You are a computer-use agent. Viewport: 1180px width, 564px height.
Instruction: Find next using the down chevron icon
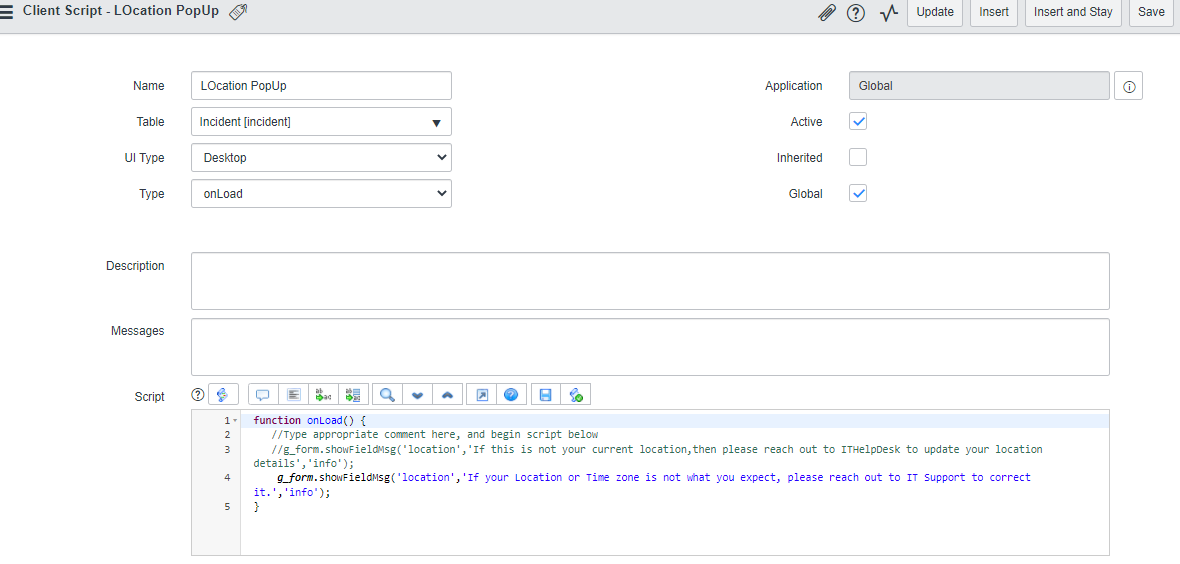418,394
